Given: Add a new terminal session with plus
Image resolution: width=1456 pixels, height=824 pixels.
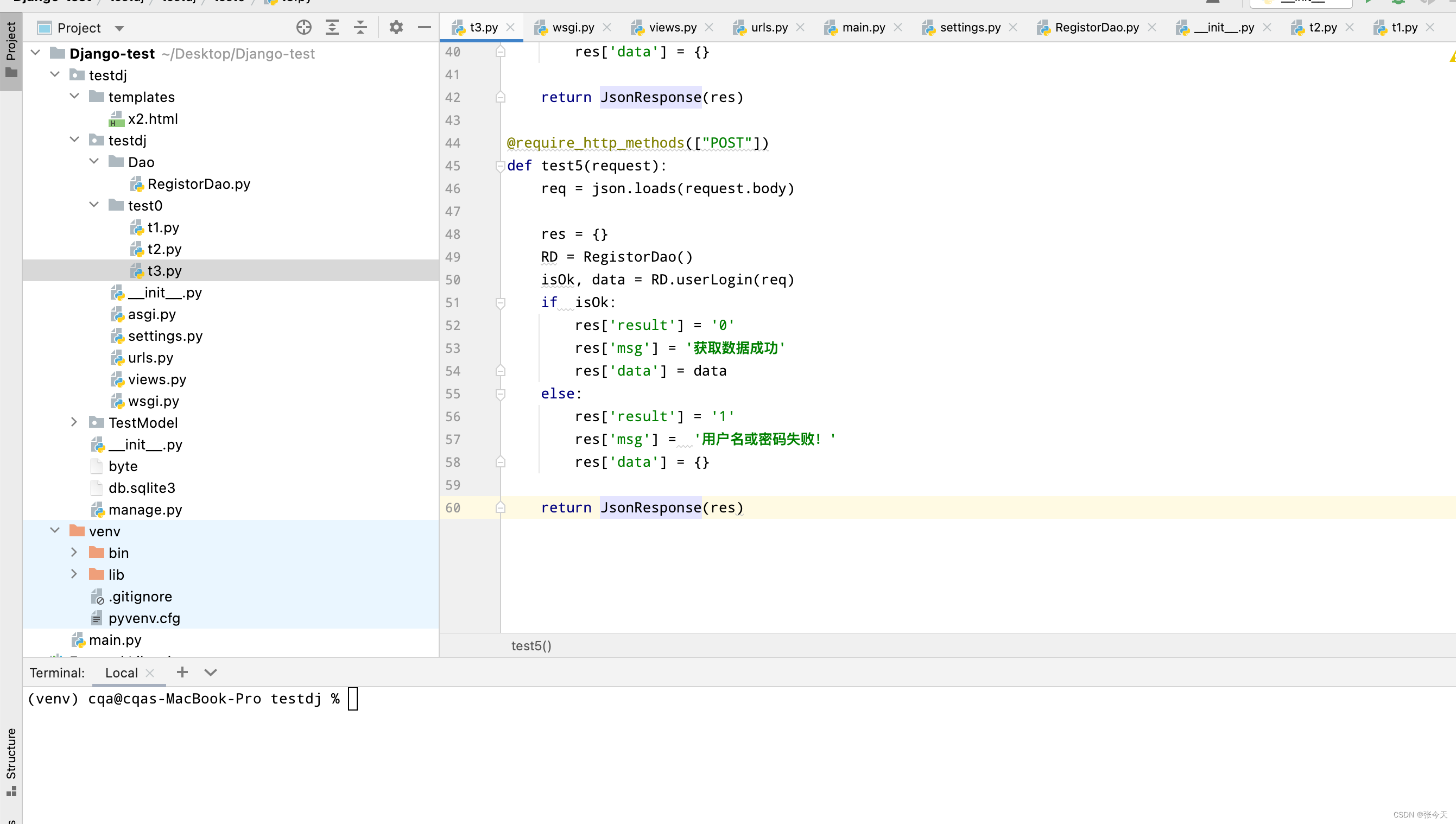Looking at the screenshot, I should [182, 672].
